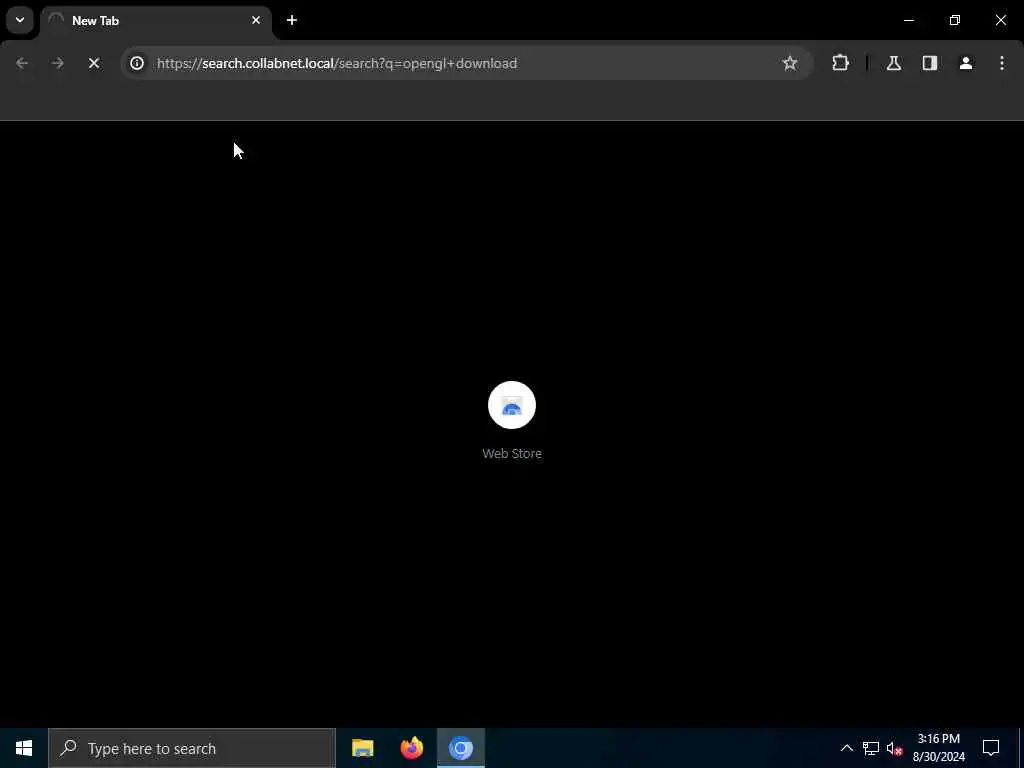
Task: Bookmark this page with star icon
Action: 790,63
